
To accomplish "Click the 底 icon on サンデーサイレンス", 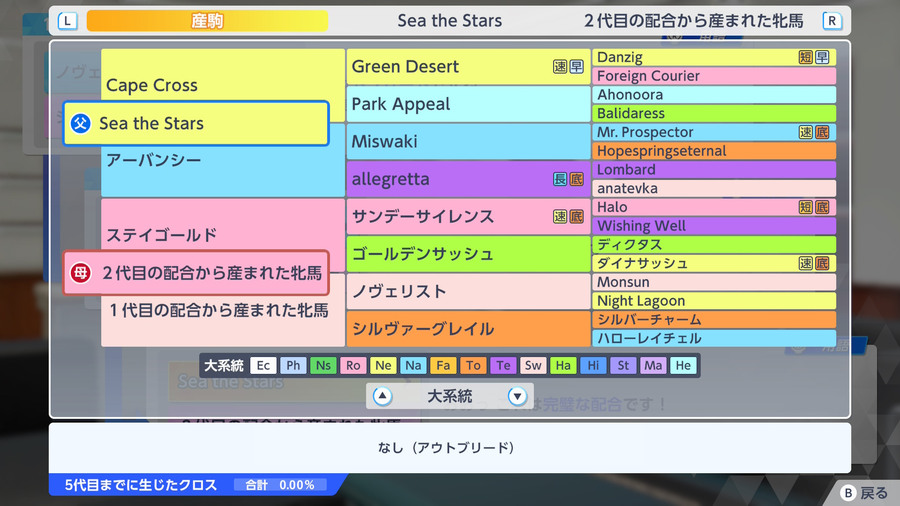I will tap(576, 216).
